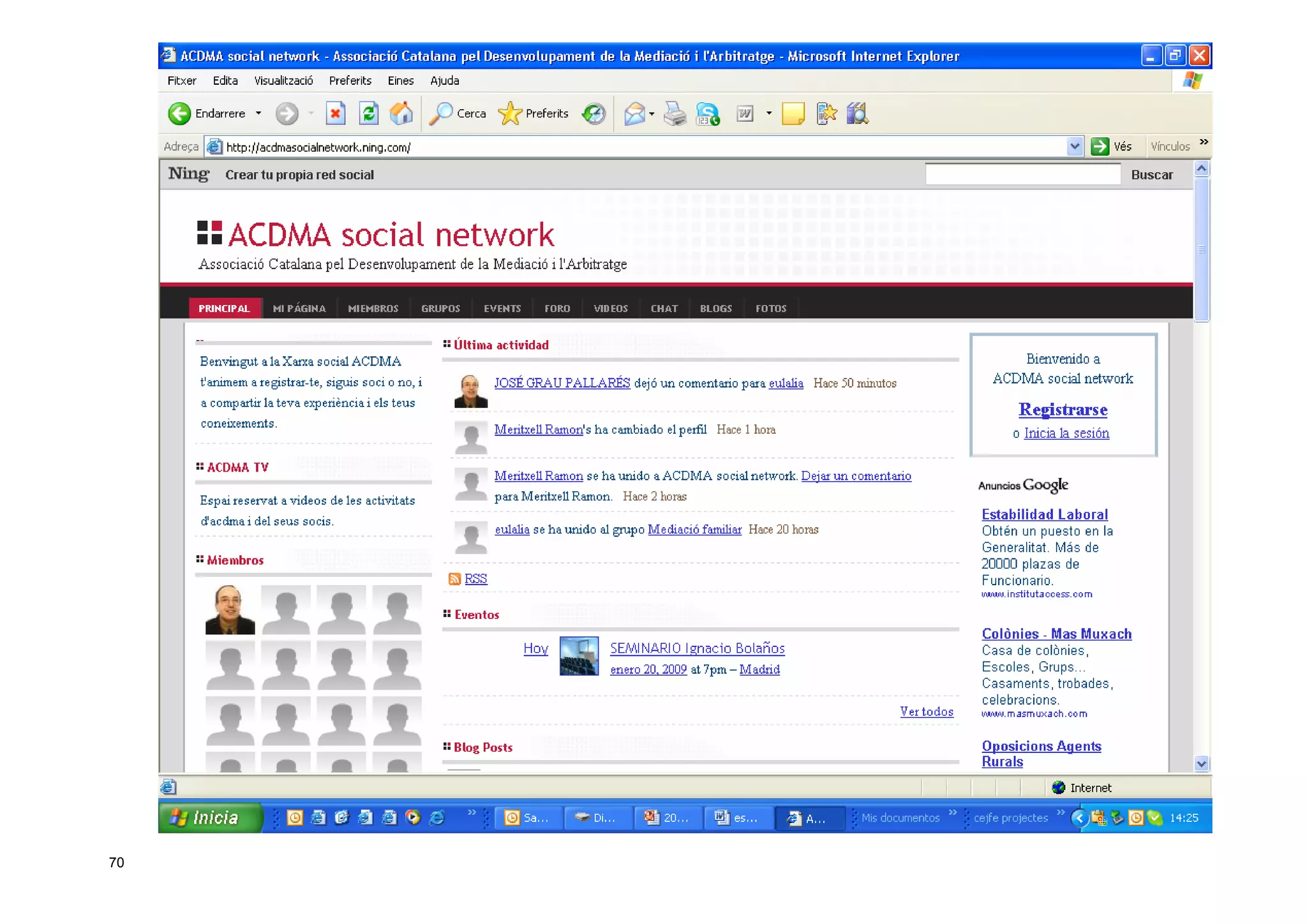The width and height of the screenshot is (1307, 924).
Task: Open the Eines menu
Action: click(x=400, y=80)
